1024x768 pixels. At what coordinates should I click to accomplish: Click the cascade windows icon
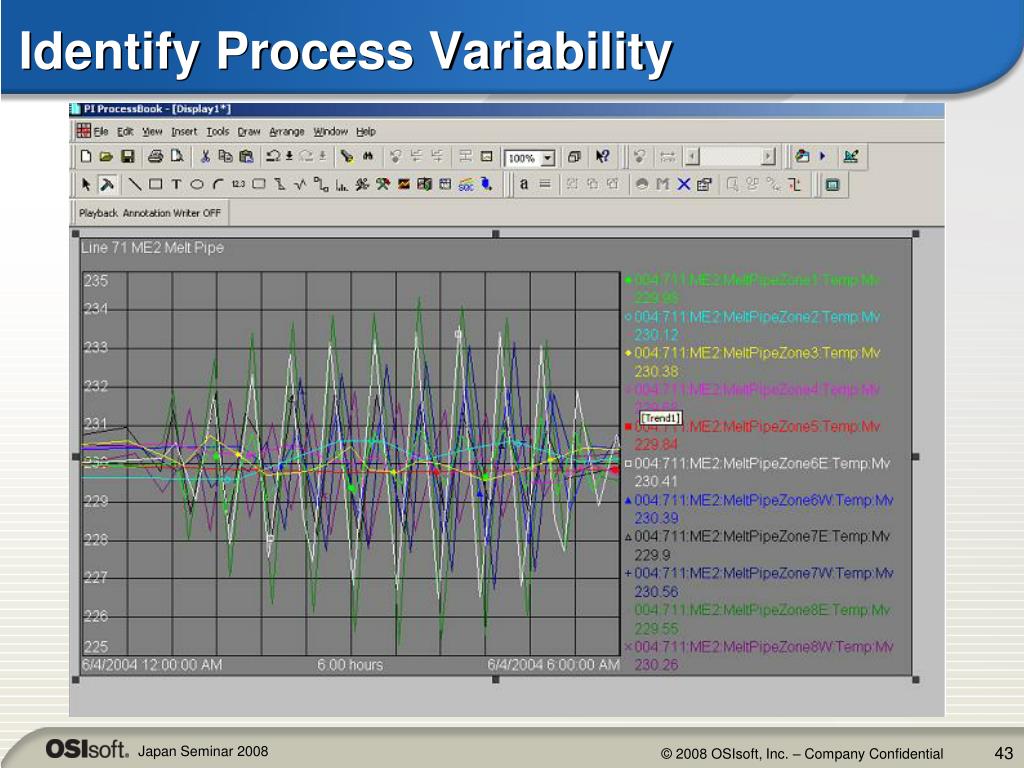point(574,156)
